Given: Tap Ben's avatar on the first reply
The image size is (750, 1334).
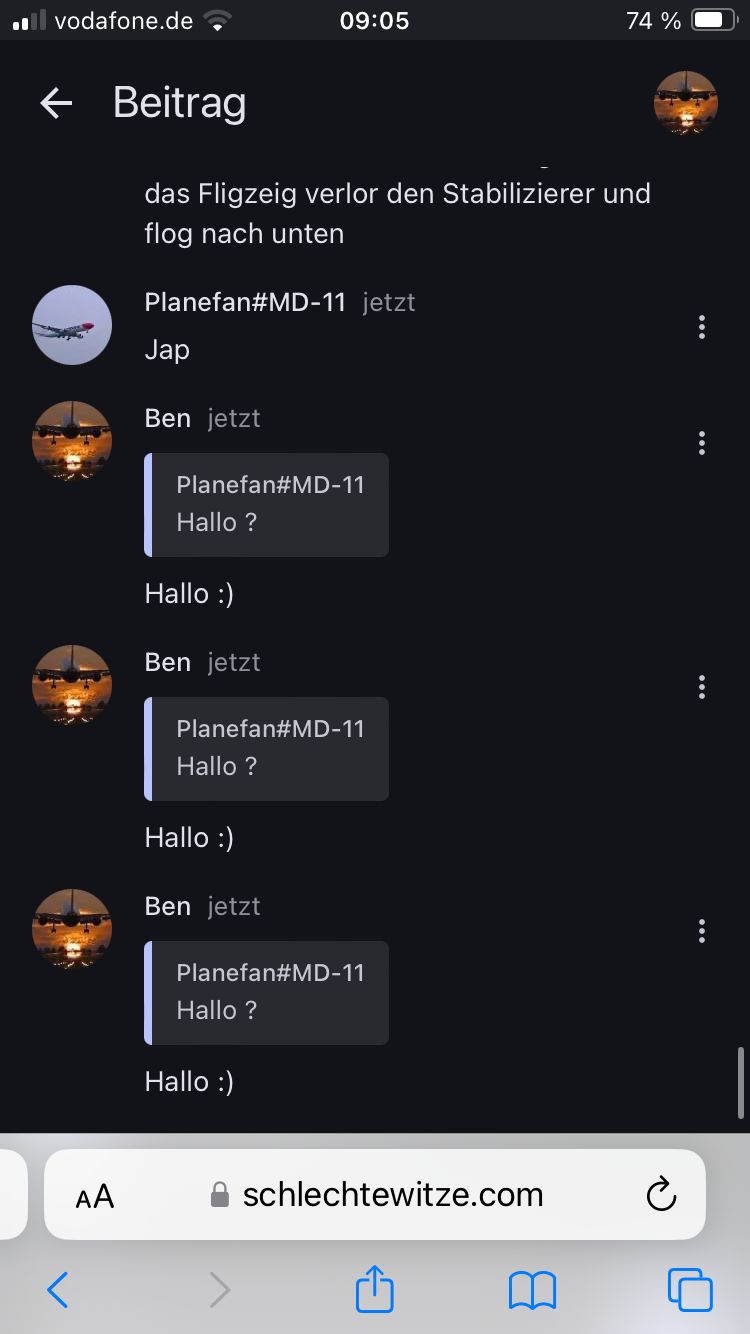Looking at the screenshot, I should [72, 441].
